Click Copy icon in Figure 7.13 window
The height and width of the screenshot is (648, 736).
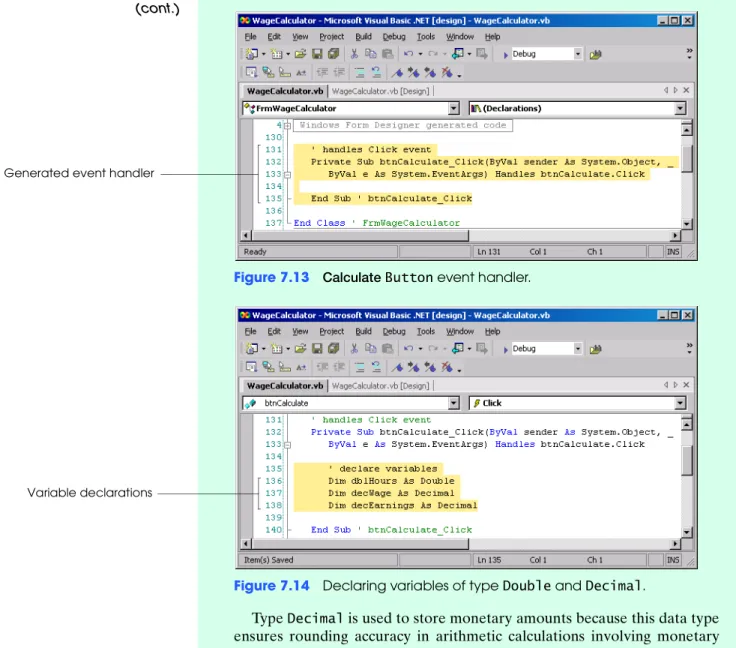click(x=371, y=54)
